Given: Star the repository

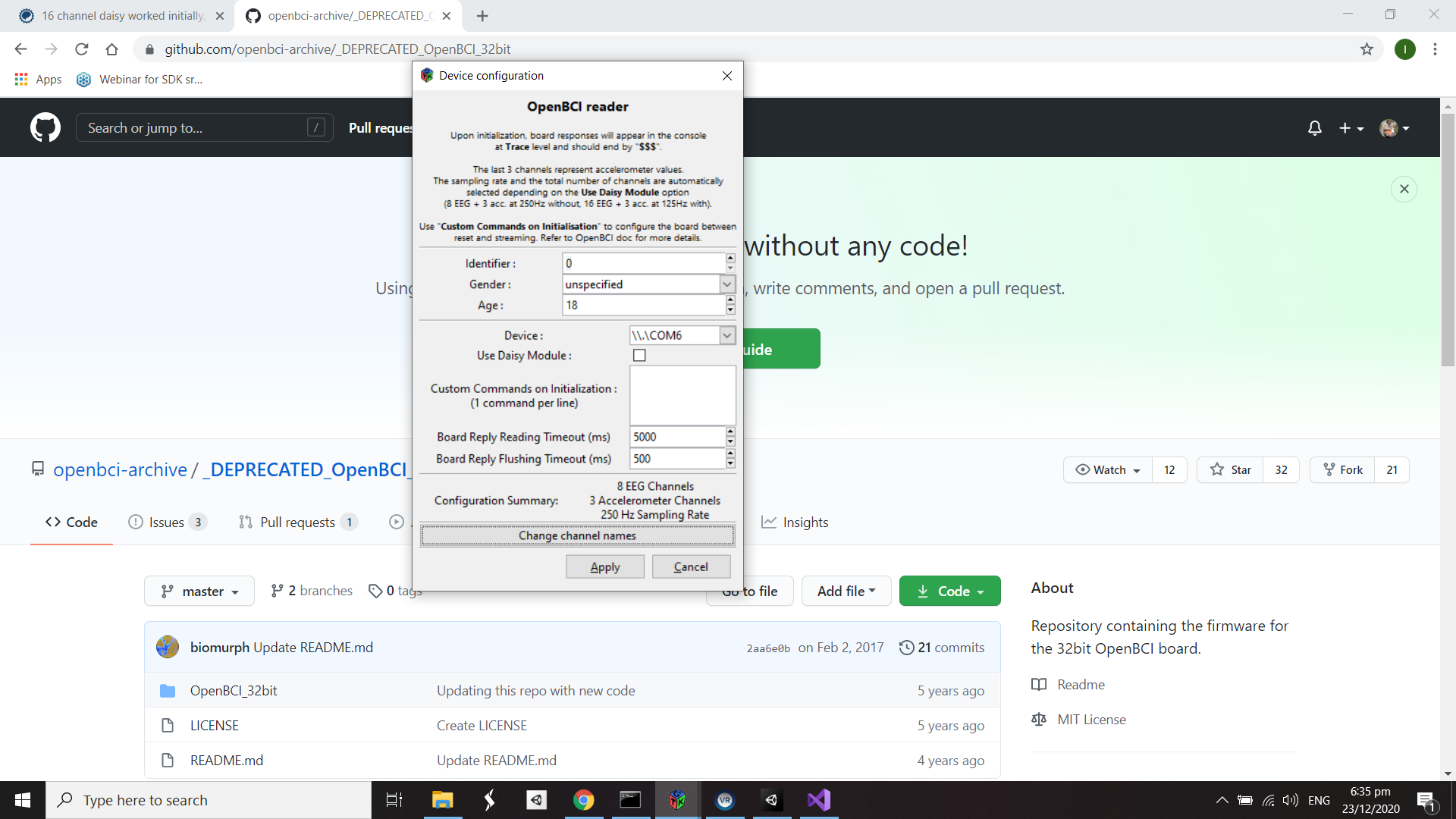Looking at the screenshot, I should 1230,470.
